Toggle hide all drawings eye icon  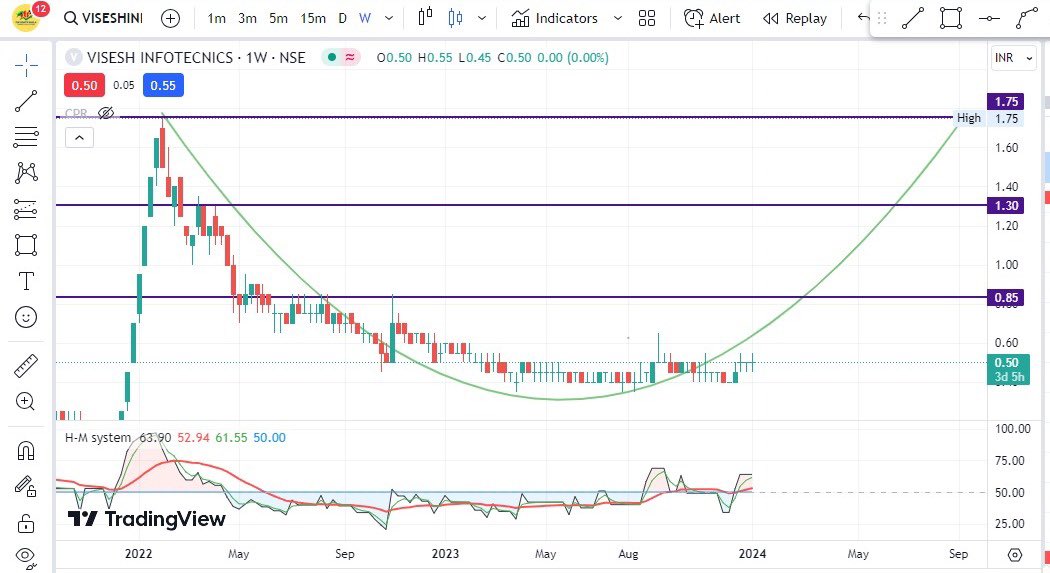coord(26,556)
